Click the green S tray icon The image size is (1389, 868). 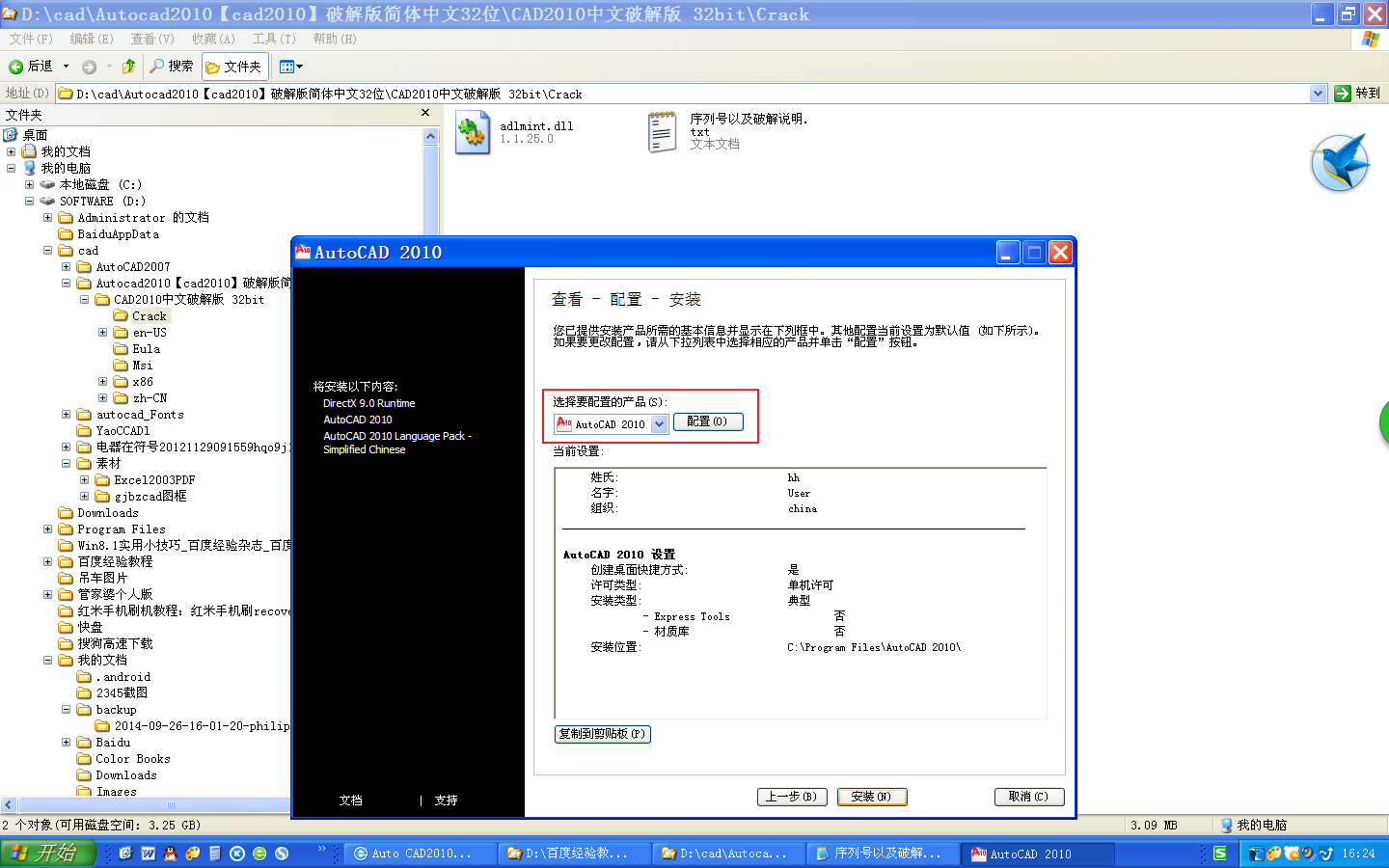pyautogui.click(x=1220, y=854)
